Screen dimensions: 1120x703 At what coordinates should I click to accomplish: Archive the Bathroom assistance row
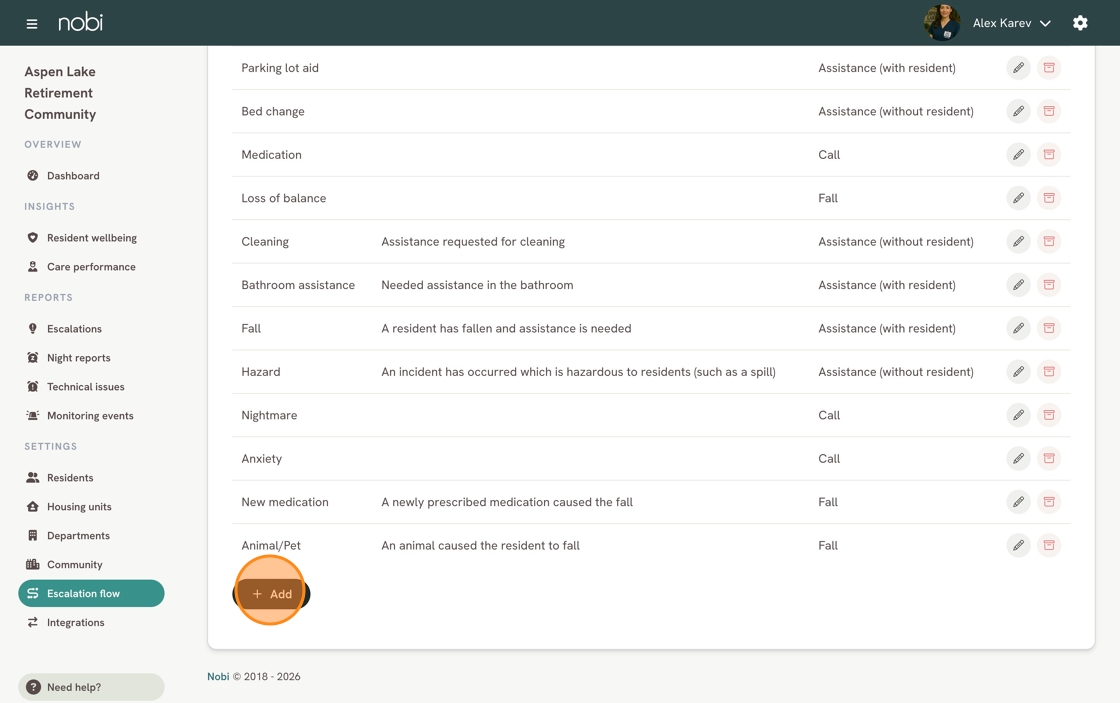[x=1049, y=285]
